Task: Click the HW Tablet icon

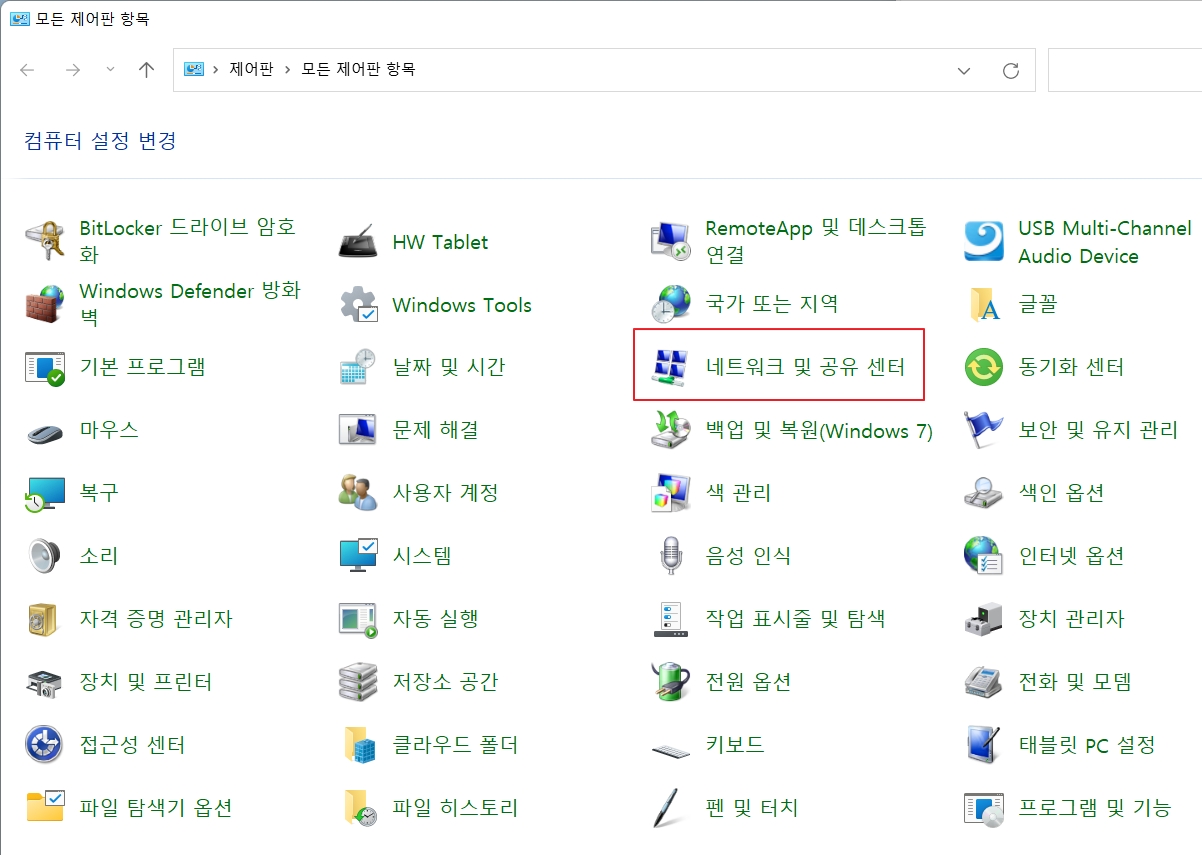Action: pos(358,242)
